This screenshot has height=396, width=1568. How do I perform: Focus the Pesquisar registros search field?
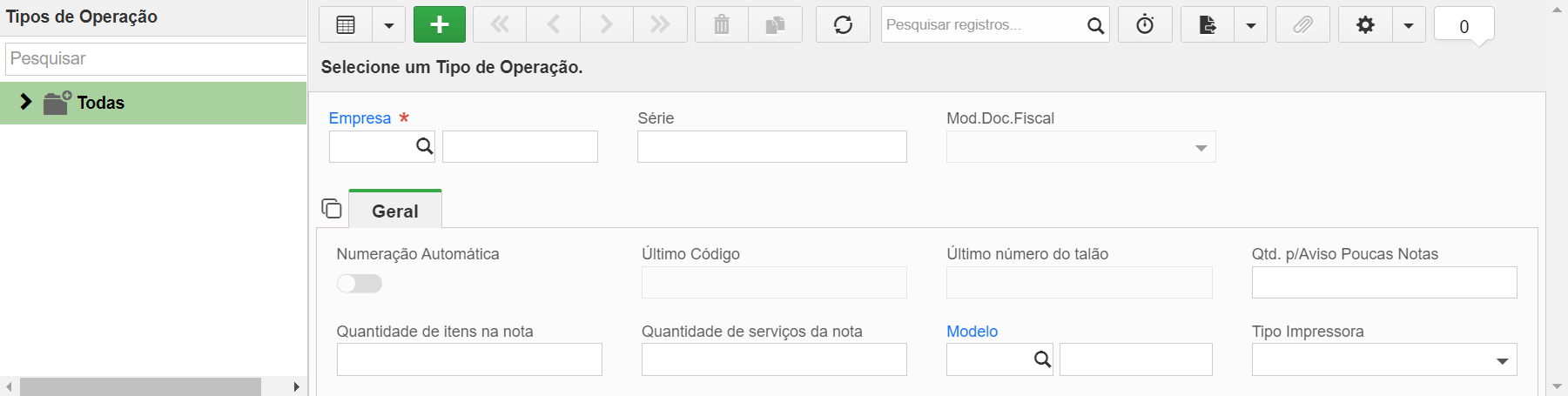tap(984, 24)
